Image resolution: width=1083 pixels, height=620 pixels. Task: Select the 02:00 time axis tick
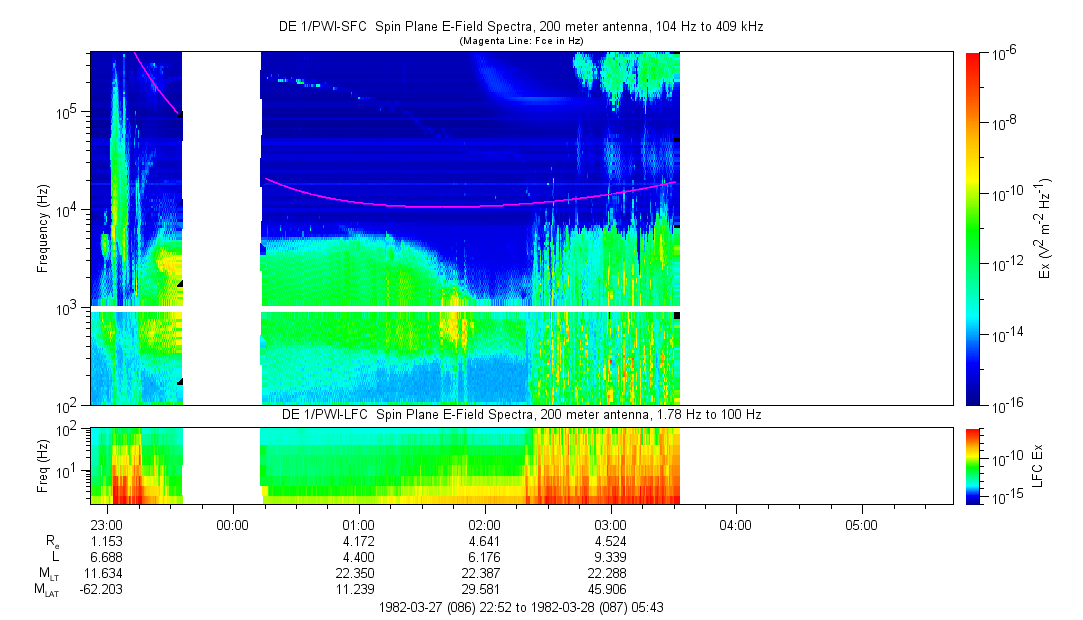[x=484, y=524]
